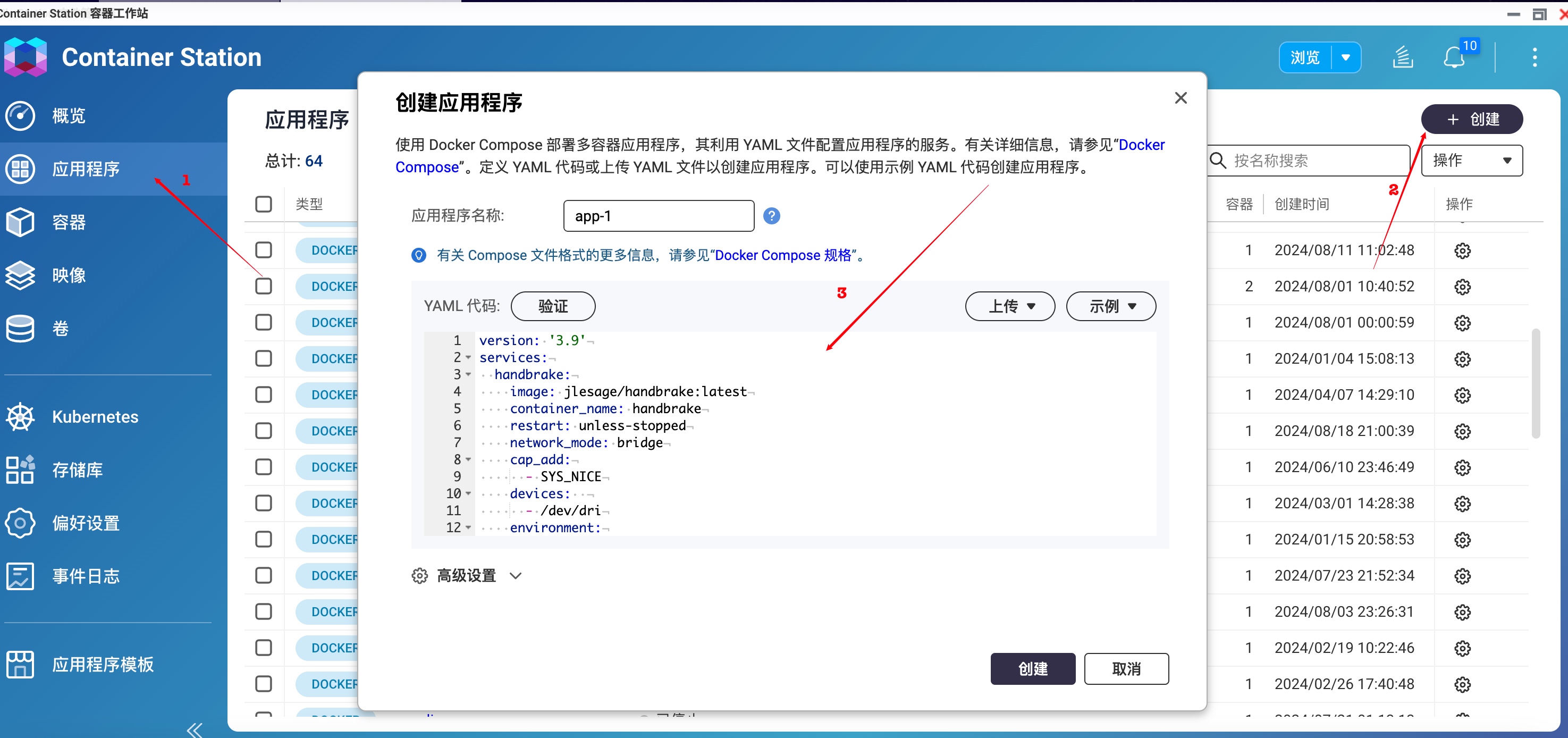Open the 示例 dropdown in the dialog
Viewport: 1568px width, 738px height.
[x=1110, y=306]
